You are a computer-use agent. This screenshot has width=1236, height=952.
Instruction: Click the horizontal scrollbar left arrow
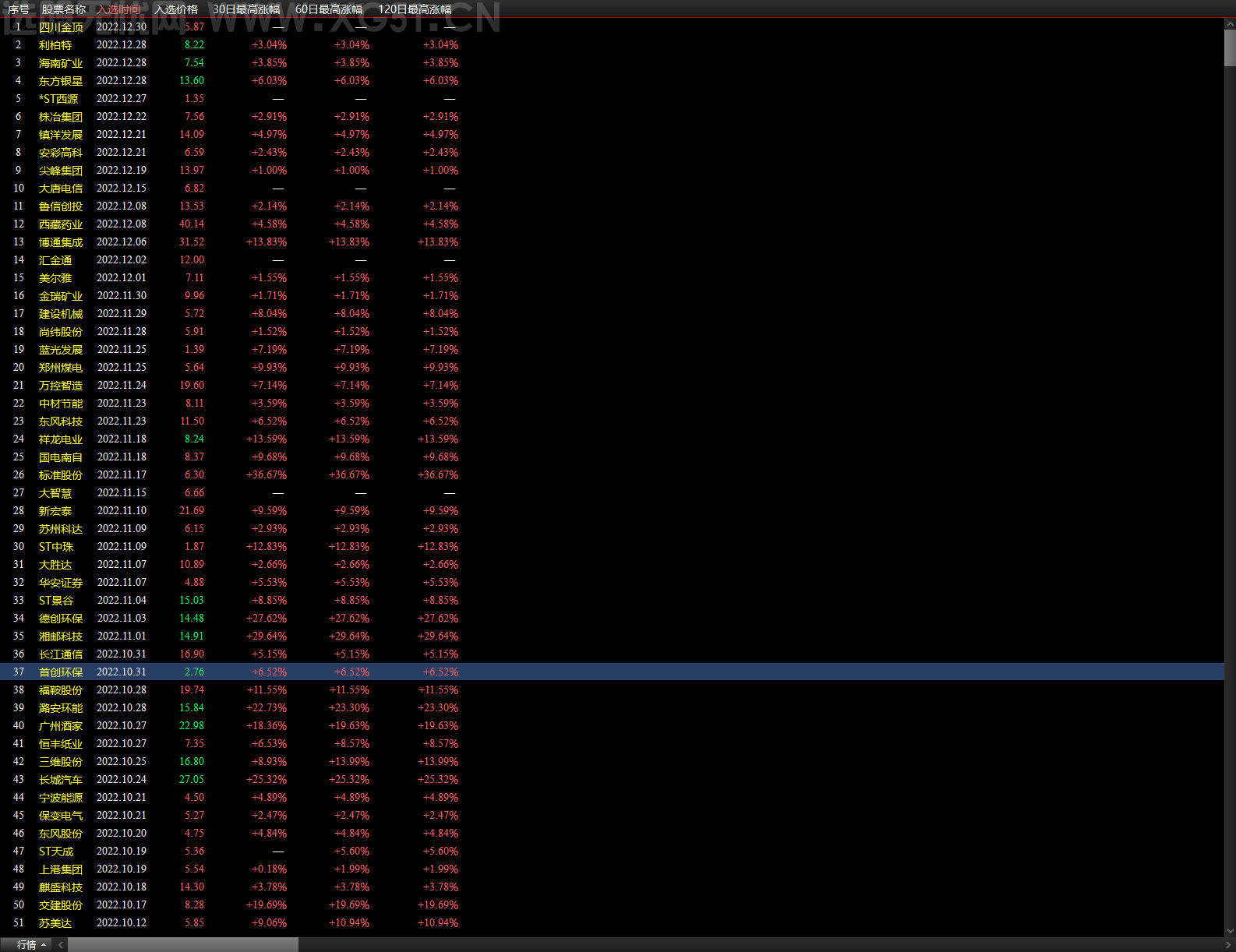point(61,945)
